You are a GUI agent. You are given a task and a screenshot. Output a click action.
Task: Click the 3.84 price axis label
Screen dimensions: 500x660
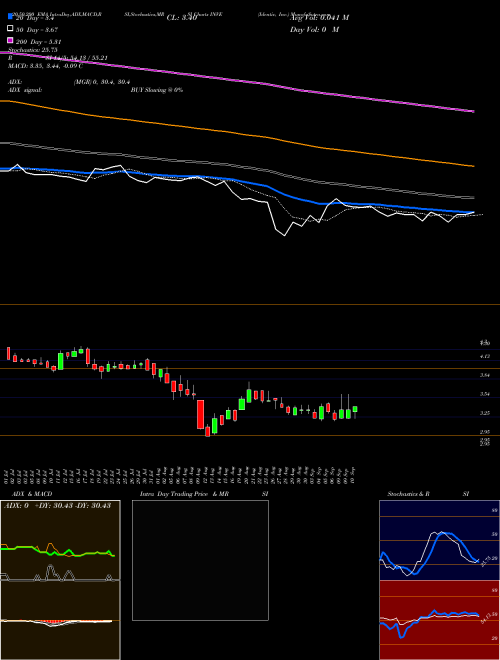click(x=484, y=375)
